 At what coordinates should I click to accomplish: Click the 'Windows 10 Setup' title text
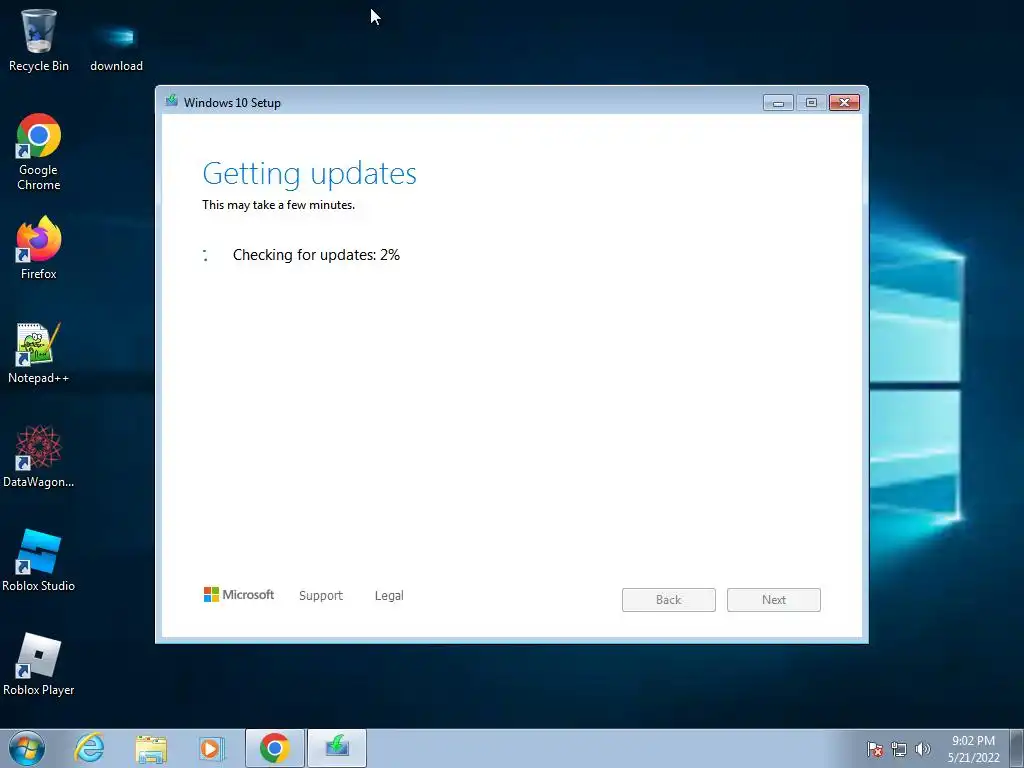coord(232,103)
